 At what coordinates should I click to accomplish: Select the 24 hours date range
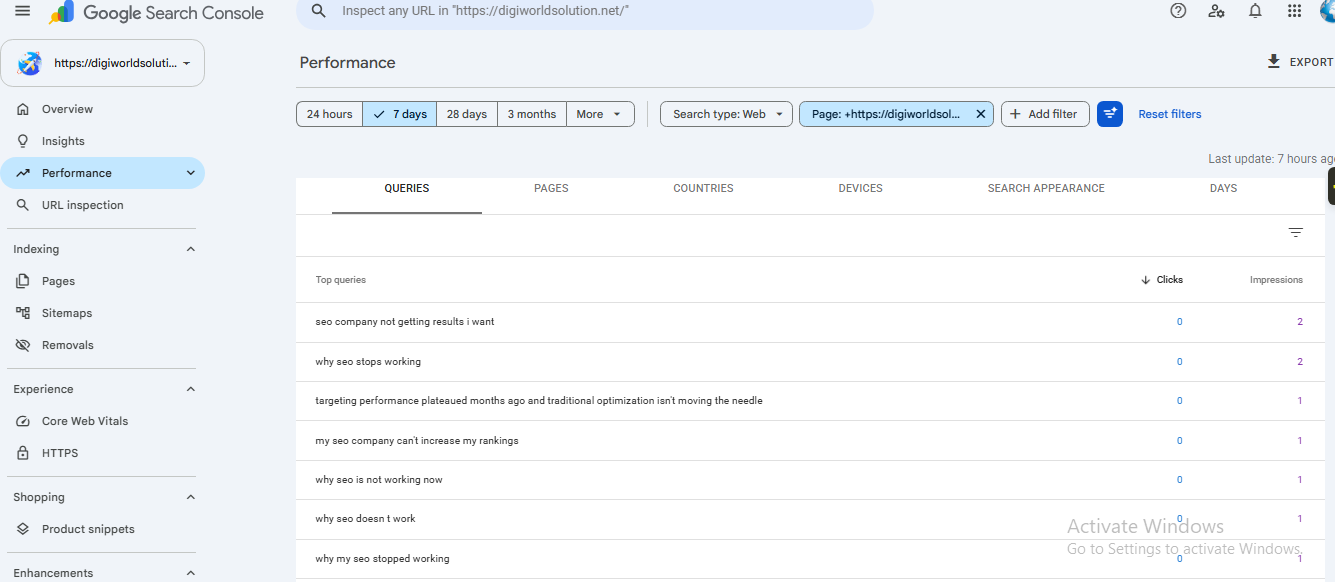point(329,114)
